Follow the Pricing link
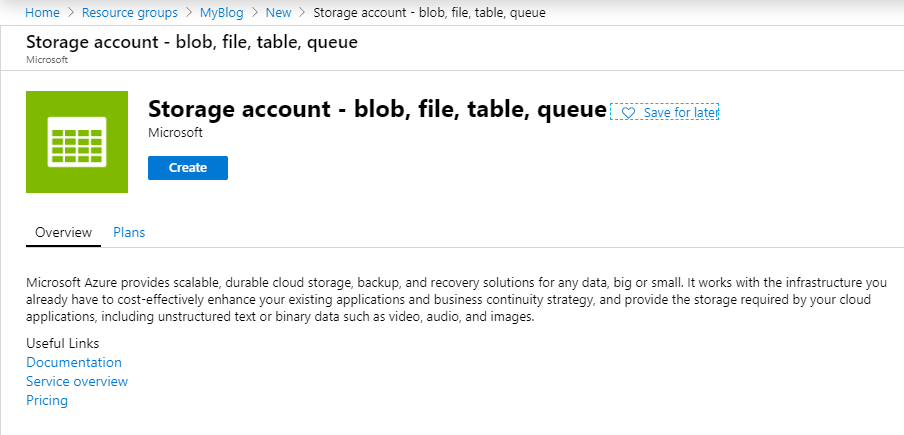904x435 pixels. pos(47,400)
